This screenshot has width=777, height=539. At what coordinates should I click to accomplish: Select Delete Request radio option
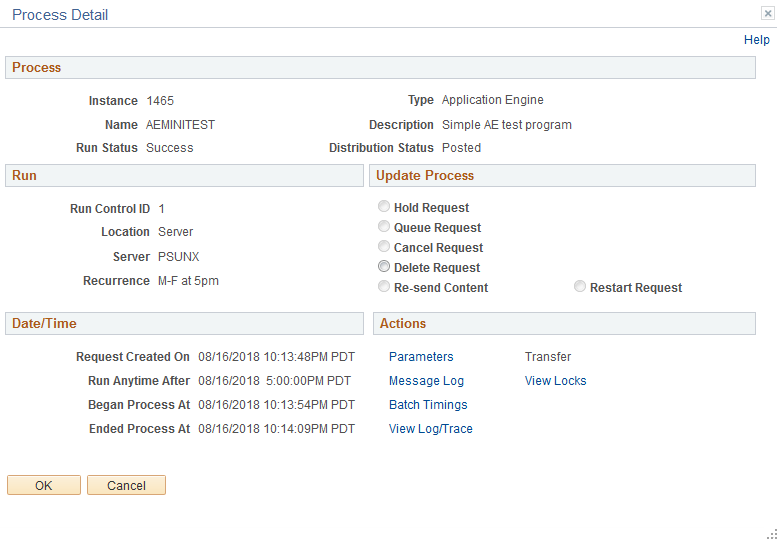click(x=384, y=267)
